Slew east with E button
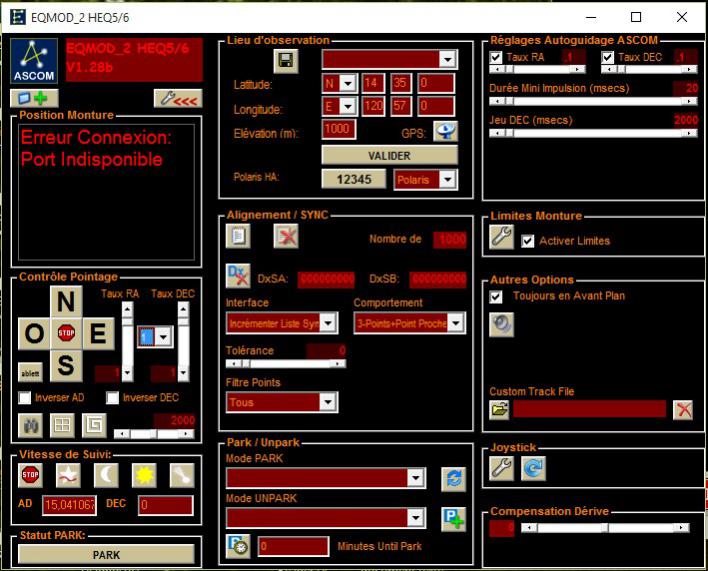Screen dimensions: 708x571 coord(98,334)
